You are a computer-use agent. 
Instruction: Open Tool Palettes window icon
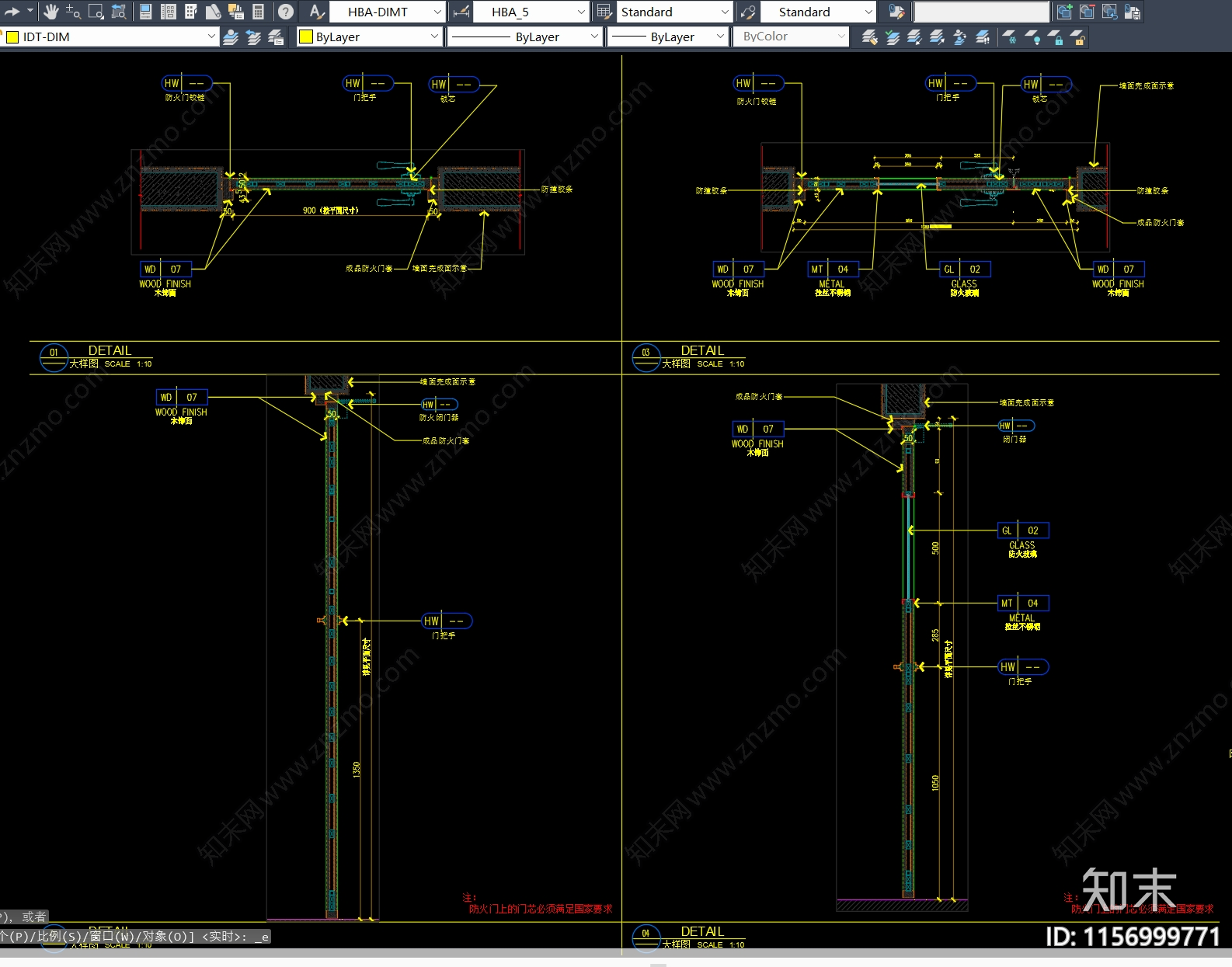(x=190, y=12)
